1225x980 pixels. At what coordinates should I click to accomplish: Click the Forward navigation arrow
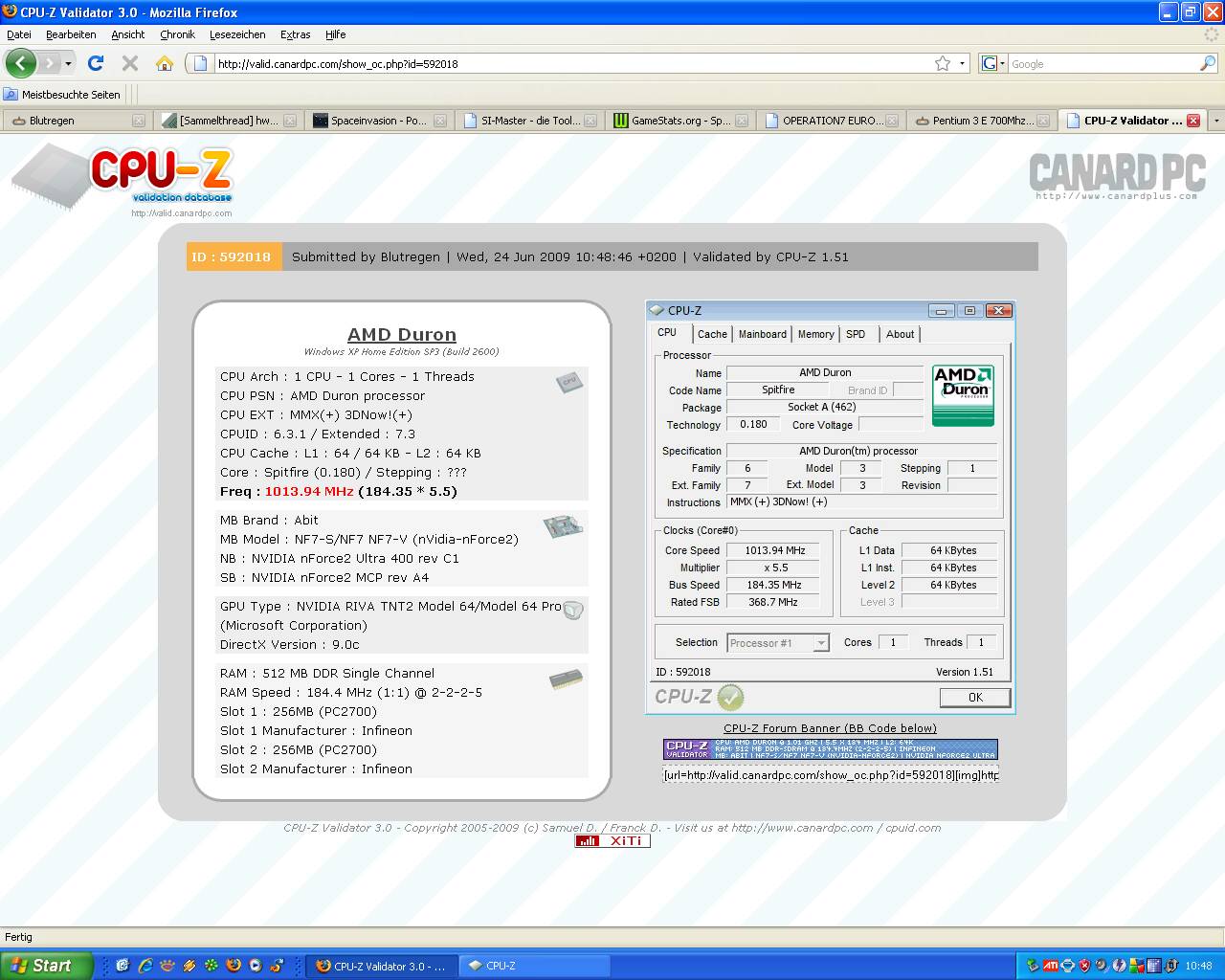pos(50,64)
